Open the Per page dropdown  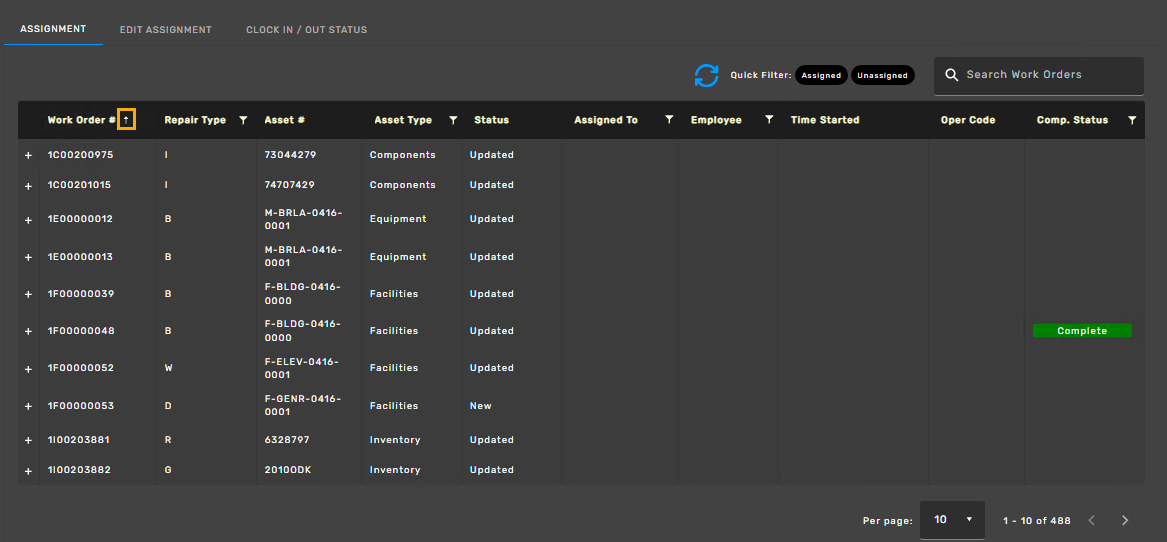pyautogui.click(x=952, y=520)
